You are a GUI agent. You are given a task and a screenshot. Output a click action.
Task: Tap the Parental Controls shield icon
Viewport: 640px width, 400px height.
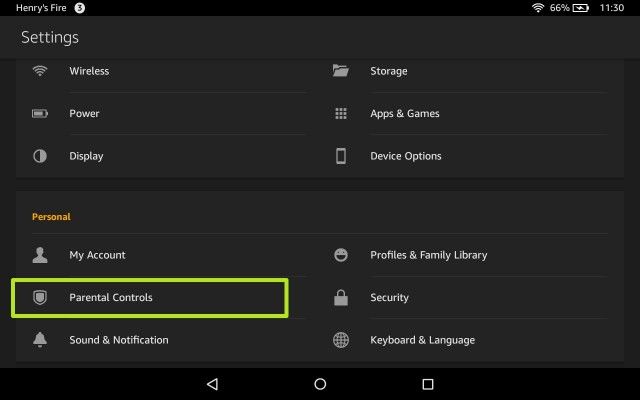point(40,298)
